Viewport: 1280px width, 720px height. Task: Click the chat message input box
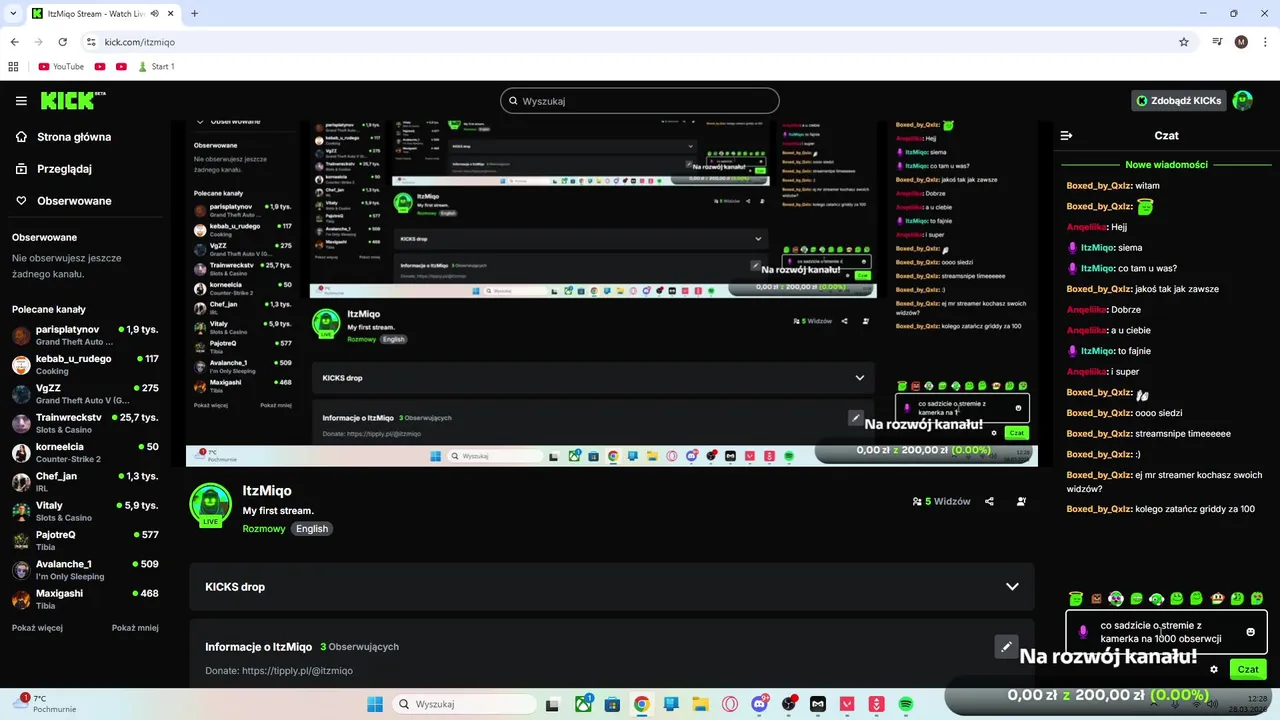click(x=1166, y=632)
